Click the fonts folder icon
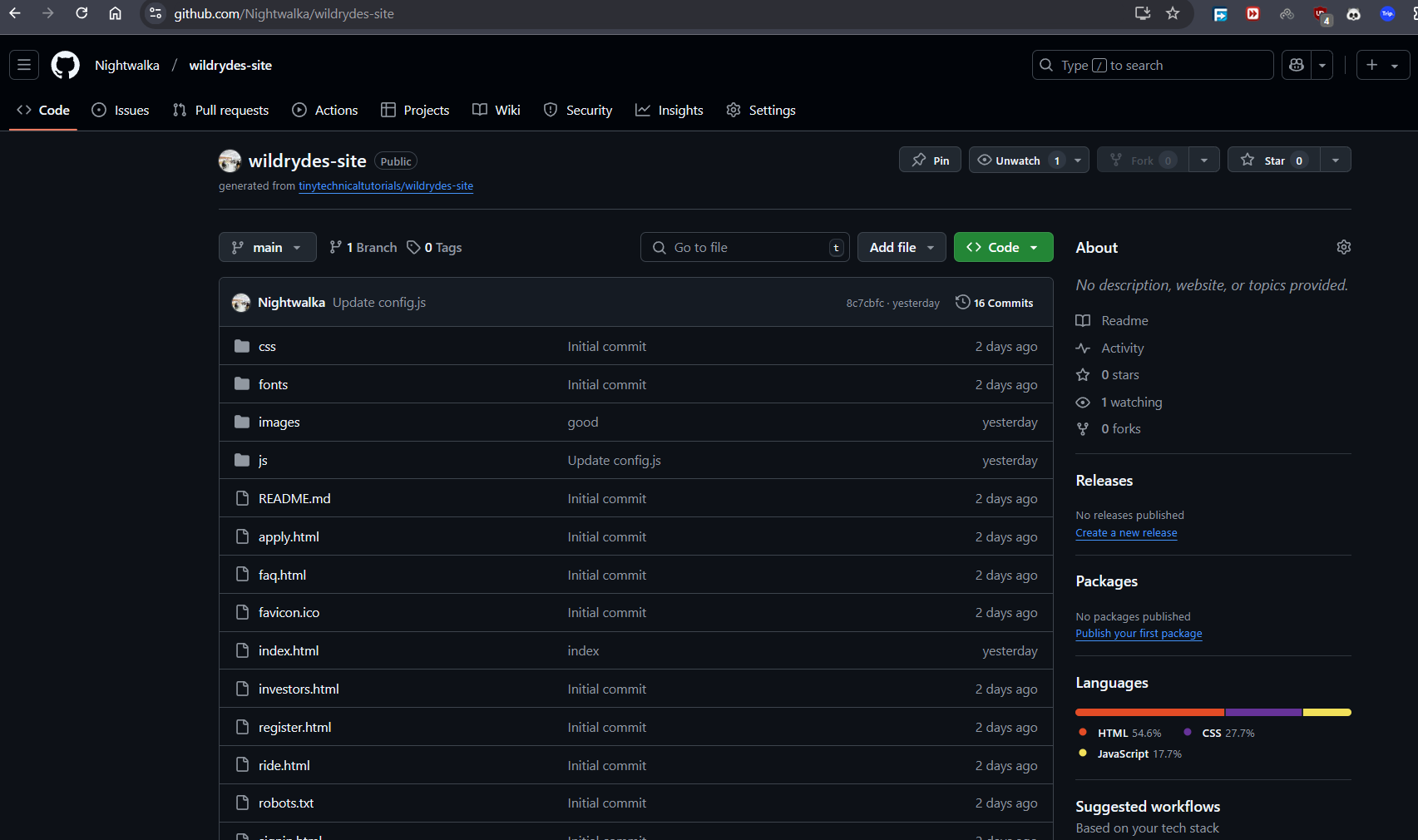 click(x=242, y=384)
